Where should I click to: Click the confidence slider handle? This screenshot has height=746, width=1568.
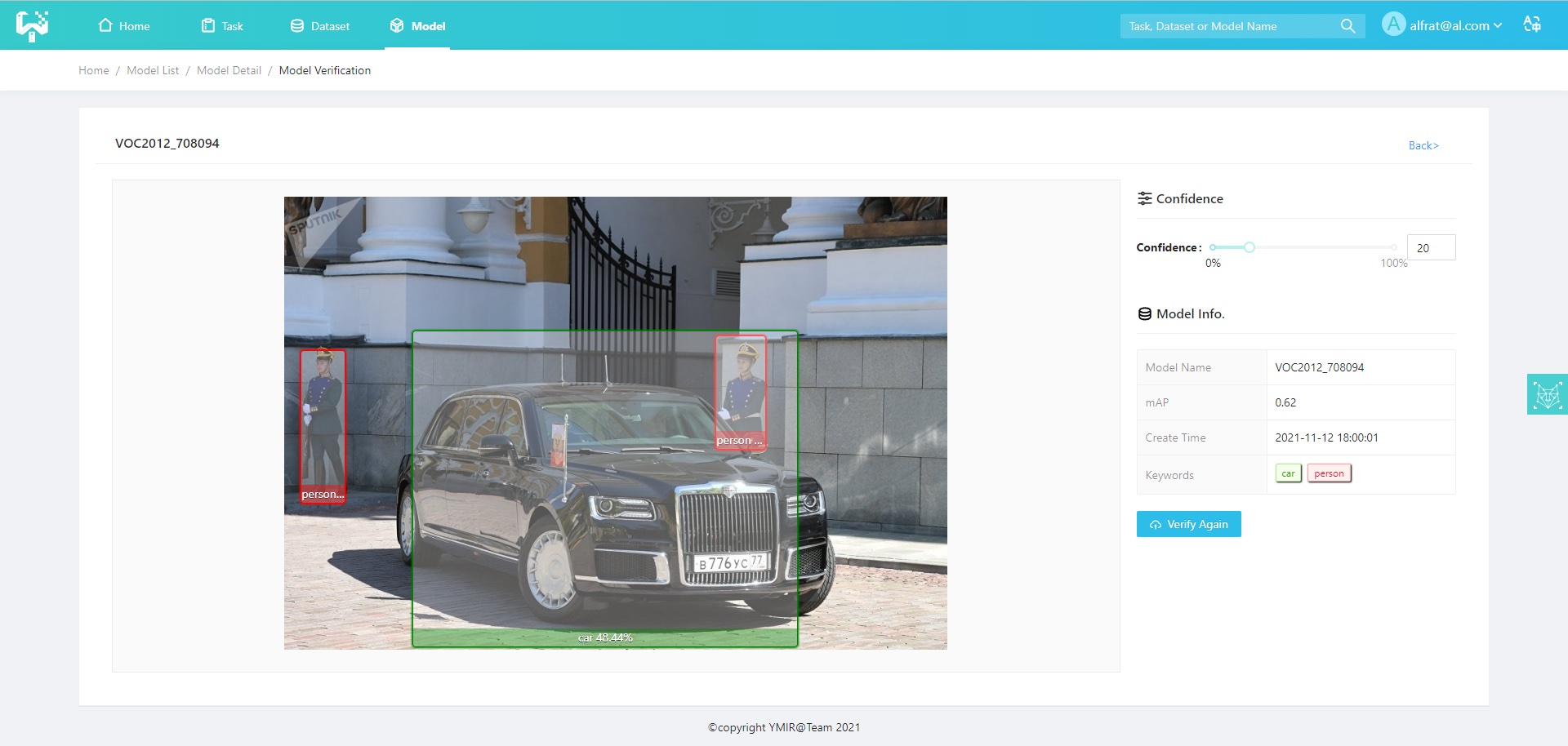pyautogui.click(x=1249, y=247)
